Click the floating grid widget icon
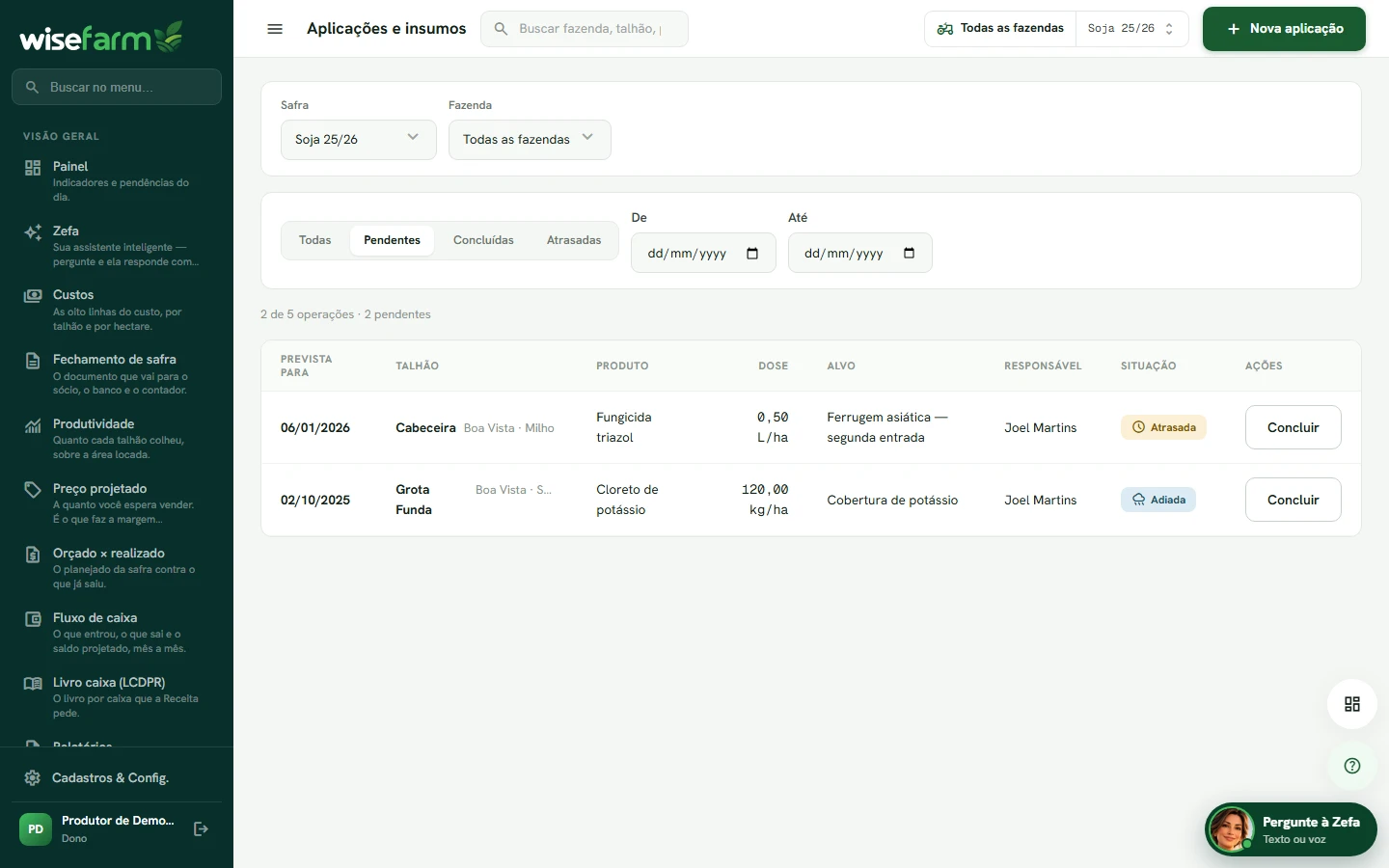Screen dimensions: 1389x868 [1352, 704]
